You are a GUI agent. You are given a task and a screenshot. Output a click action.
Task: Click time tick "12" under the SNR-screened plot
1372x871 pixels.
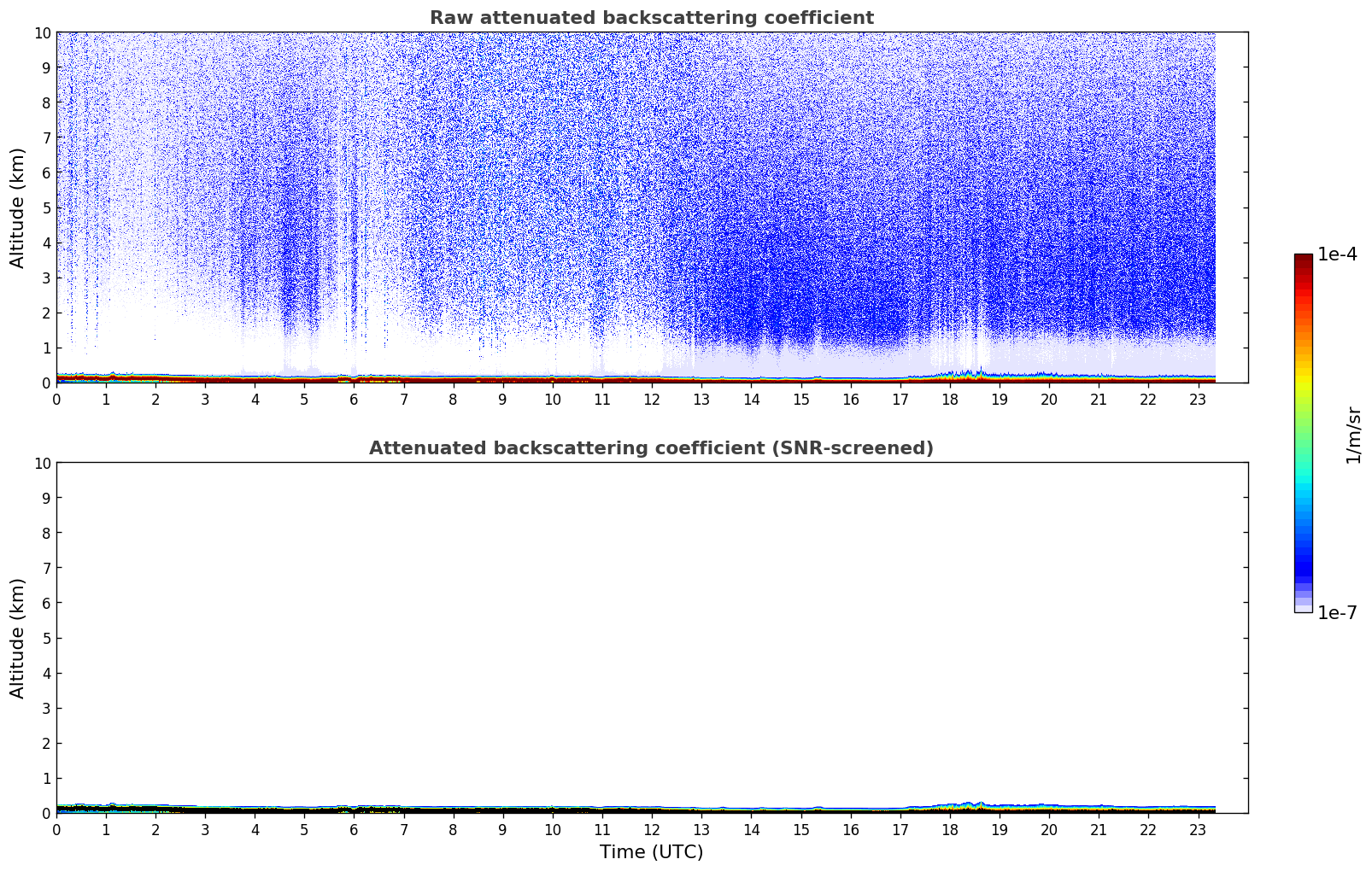(652, 829)
